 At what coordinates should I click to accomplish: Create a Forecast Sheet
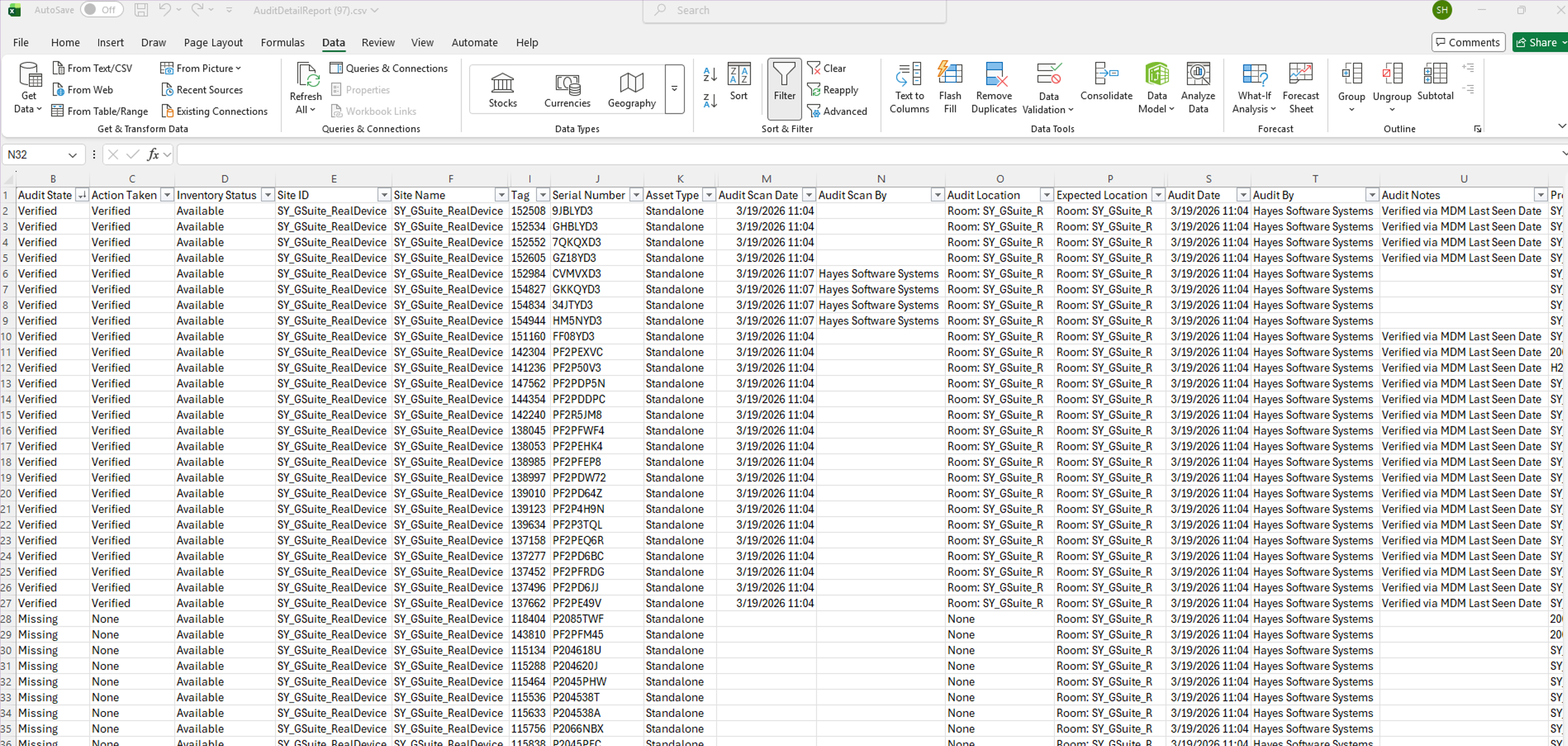[x=1301, y=89]
